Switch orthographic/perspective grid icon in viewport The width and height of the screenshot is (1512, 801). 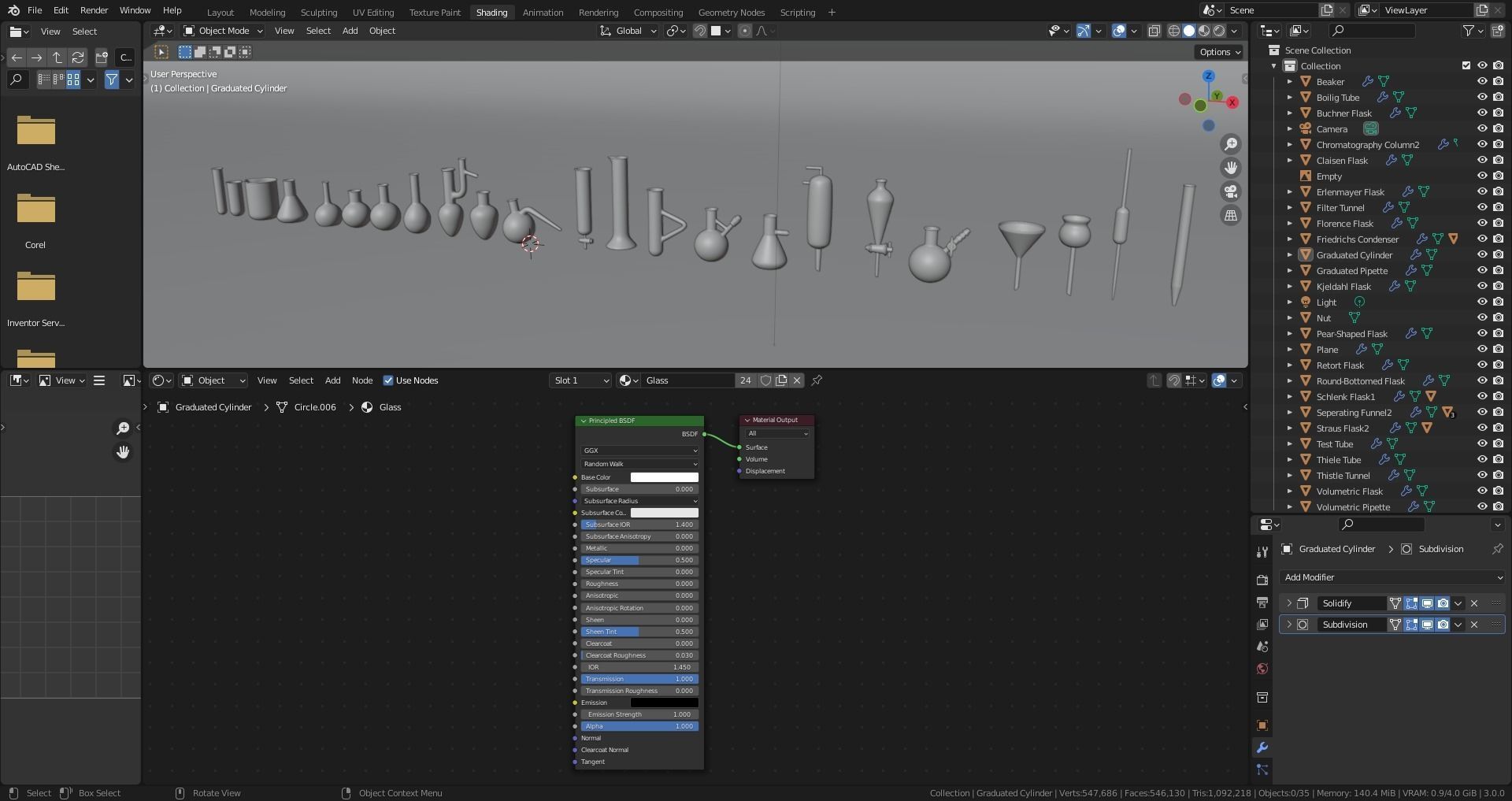tap(1230, 215)
